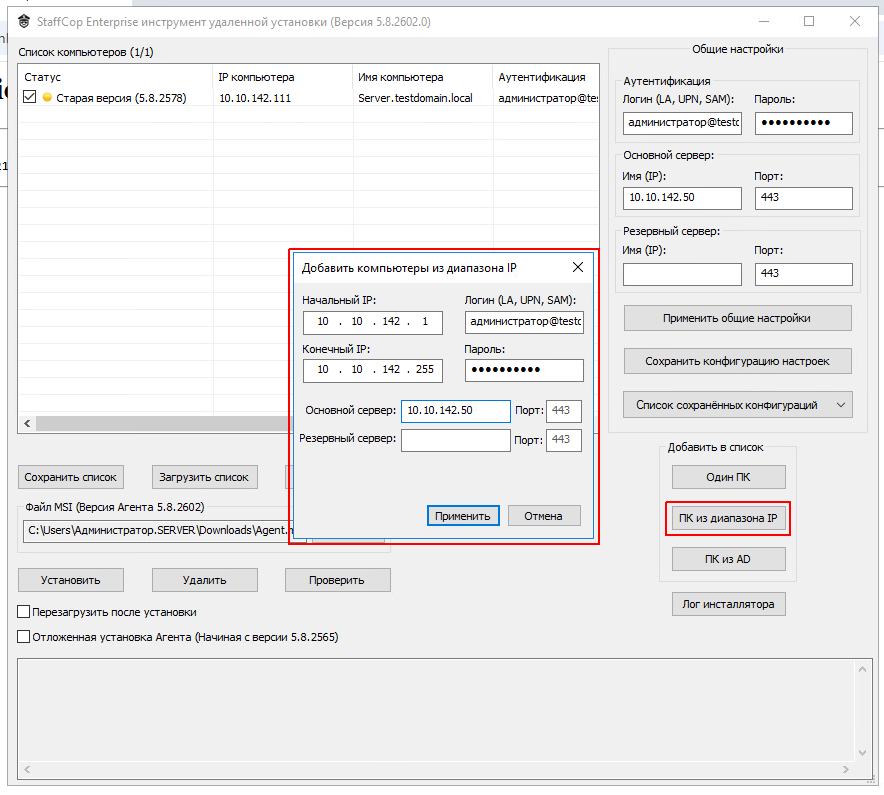Enable reboot after installation checkbox
The height and width of the screenshot is (795, 884).
[x=24, y=612]
